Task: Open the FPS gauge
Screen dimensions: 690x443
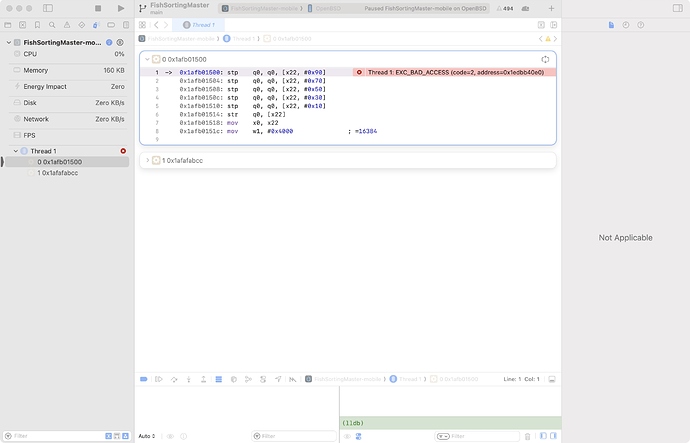Action: [x=68, y=135]
